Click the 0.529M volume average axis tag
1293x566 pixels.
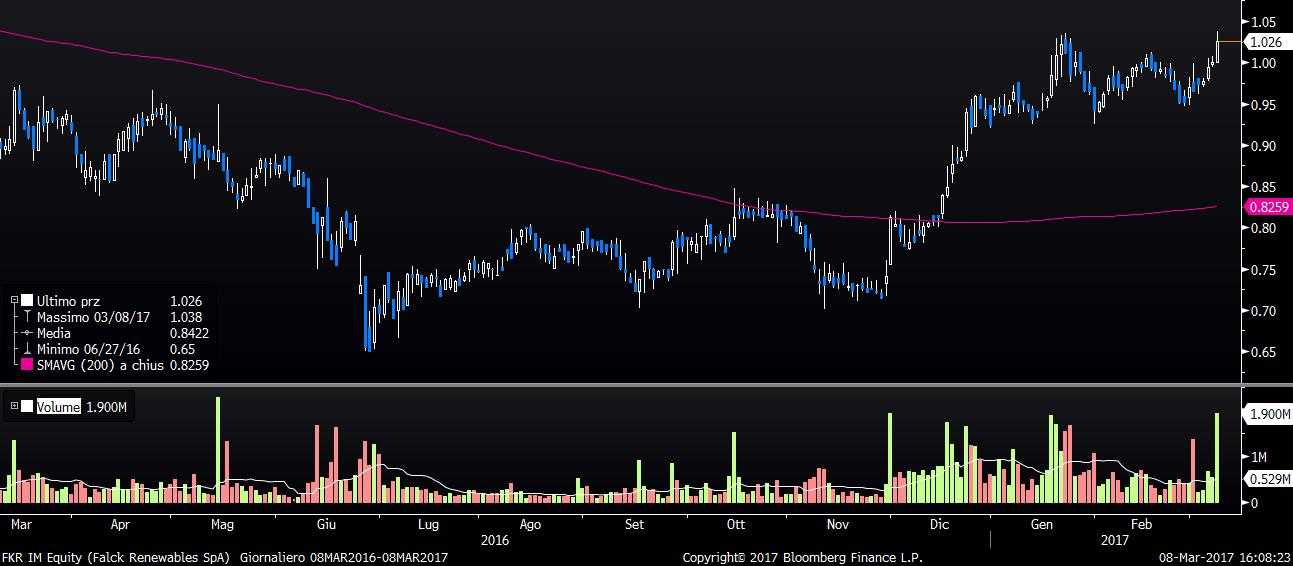[x=1267, y=481]
